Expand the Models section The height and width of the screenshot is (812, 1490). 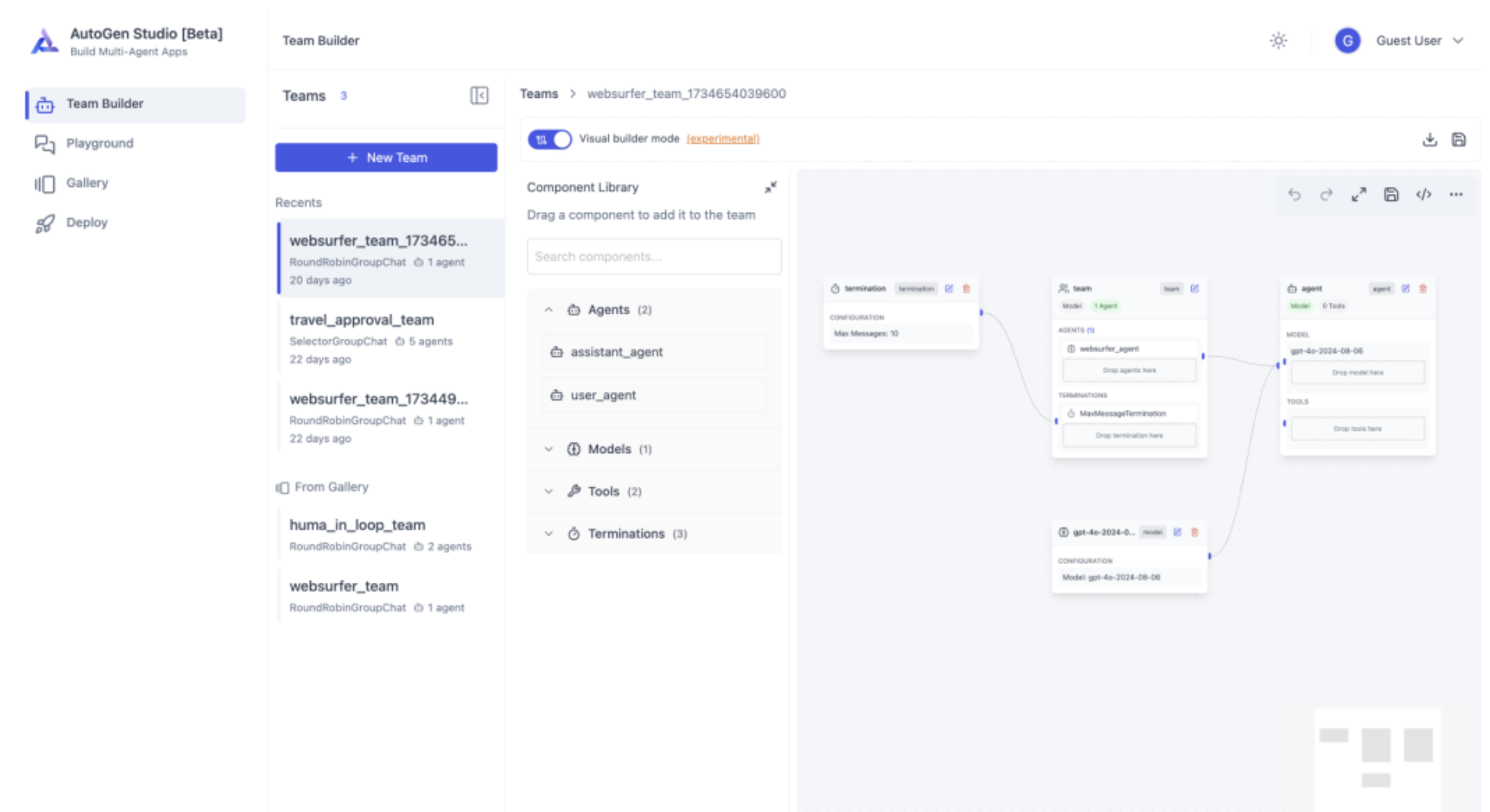(653, 449)
